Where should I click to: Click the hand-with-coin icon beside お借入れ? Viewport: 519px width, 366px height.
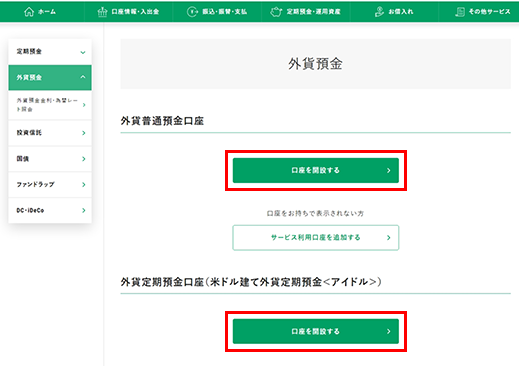[379, 12]
